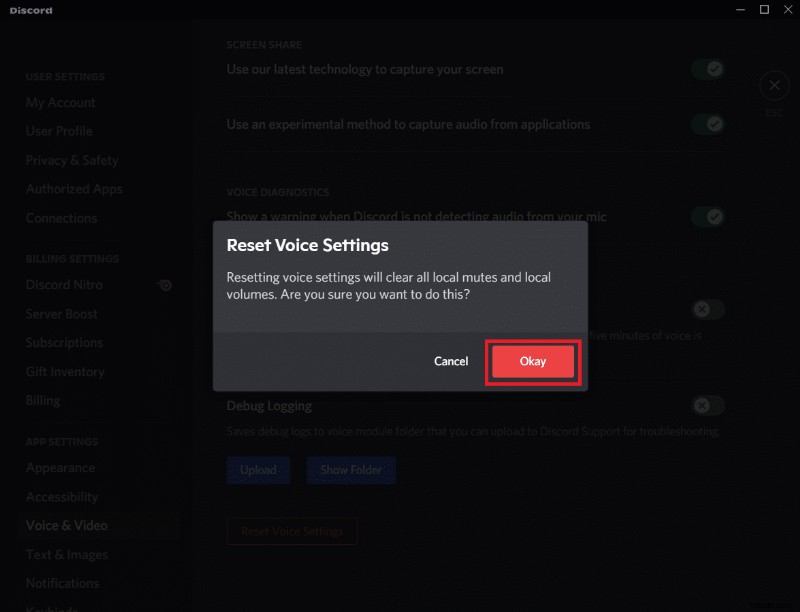Image resolution: width=800 pixels, height=612 pixels.
Task: Open Privacy & Safety settings
Action: pyautogui.click(x=73, y=160)
